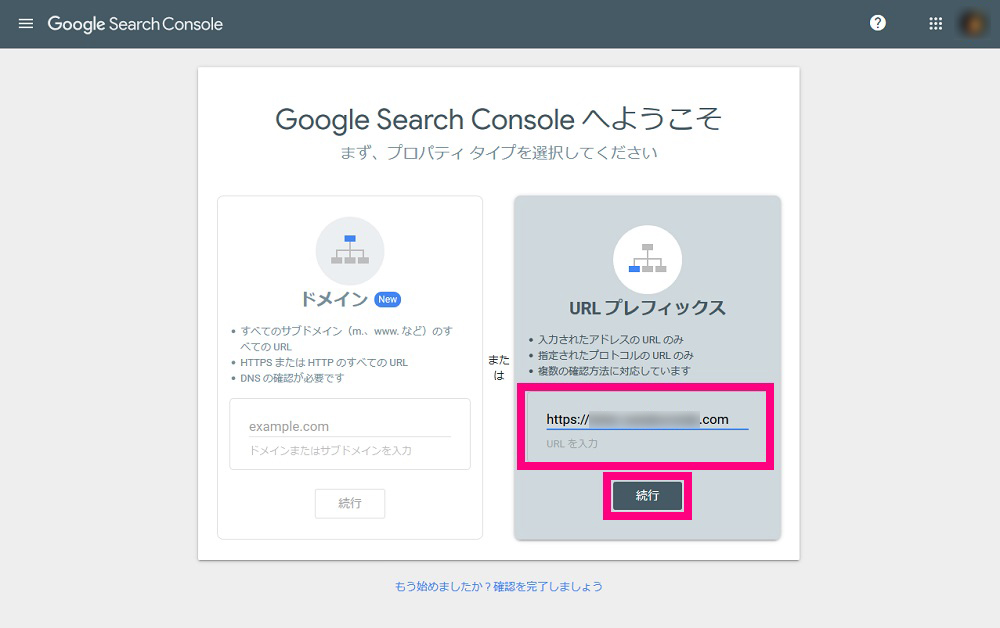
Task: Click the Google Search Console へようこそ title
Action: [x=499, y=119]
